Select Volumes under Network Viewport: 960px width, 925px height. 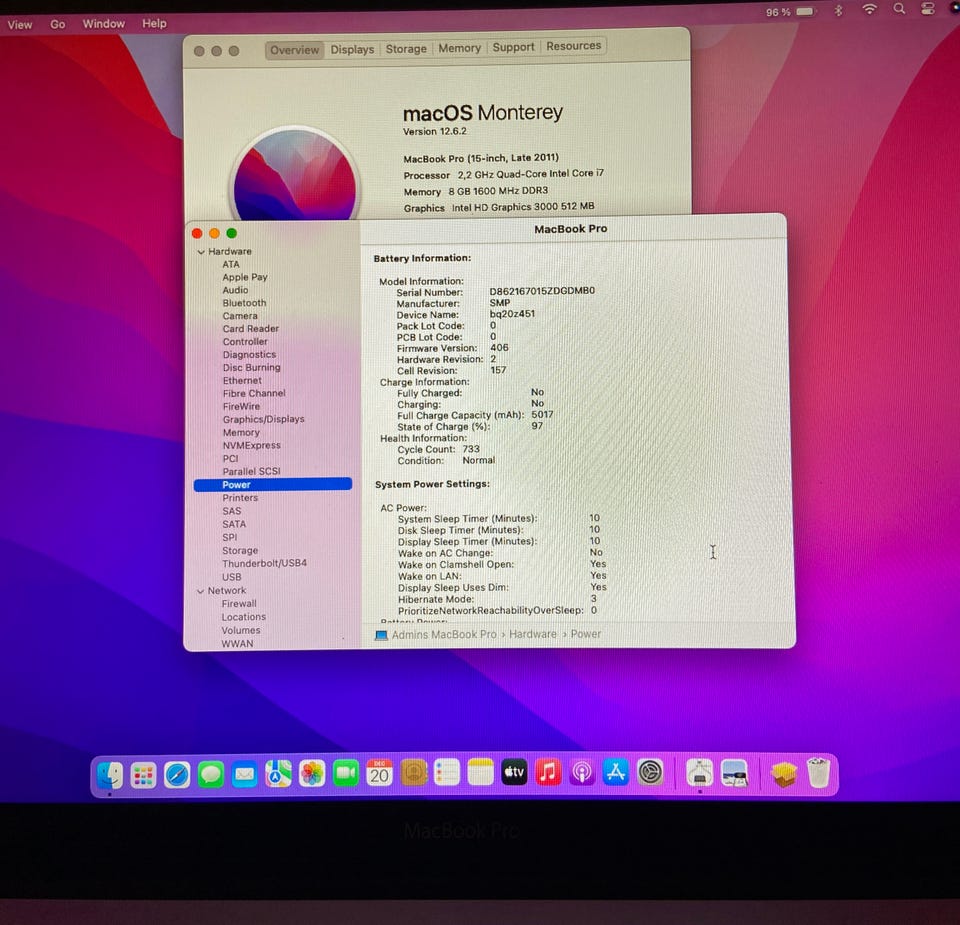pos(241,631)
